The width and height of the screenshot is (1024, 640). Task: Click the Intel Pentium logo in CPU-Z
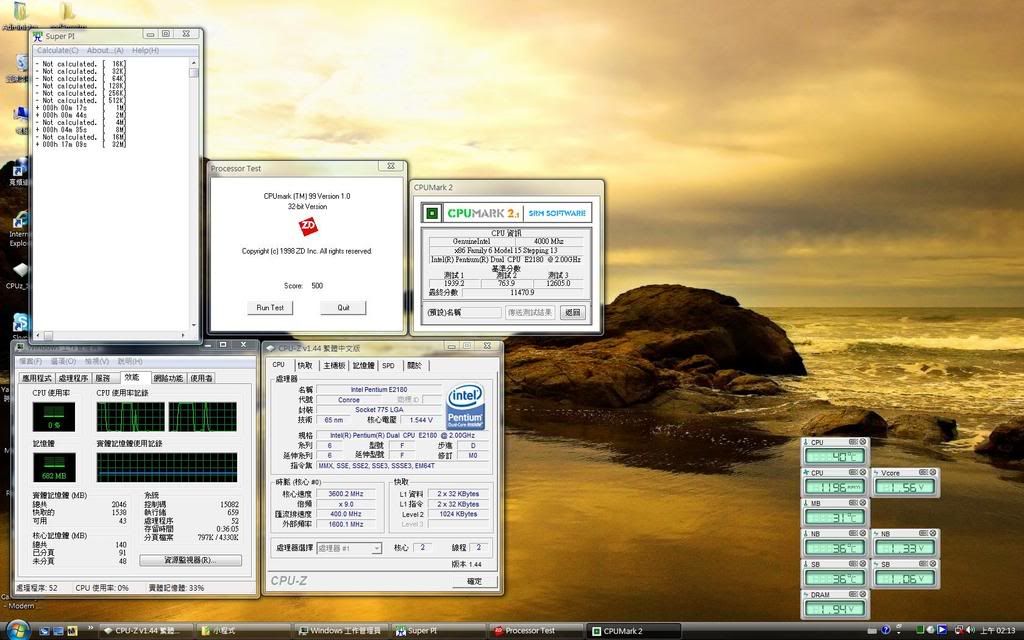click(465, 406)
